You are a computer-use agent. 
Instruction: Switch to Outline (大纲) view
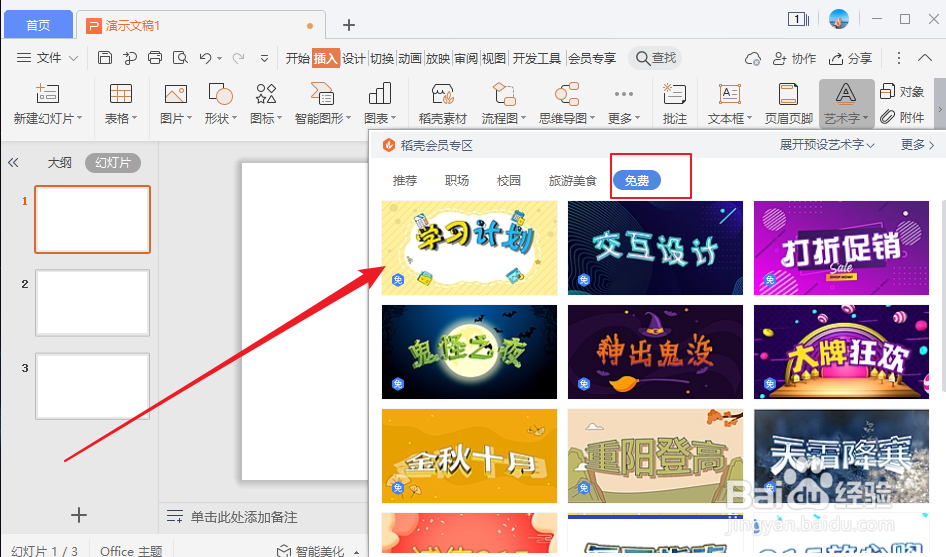(60, 162)
